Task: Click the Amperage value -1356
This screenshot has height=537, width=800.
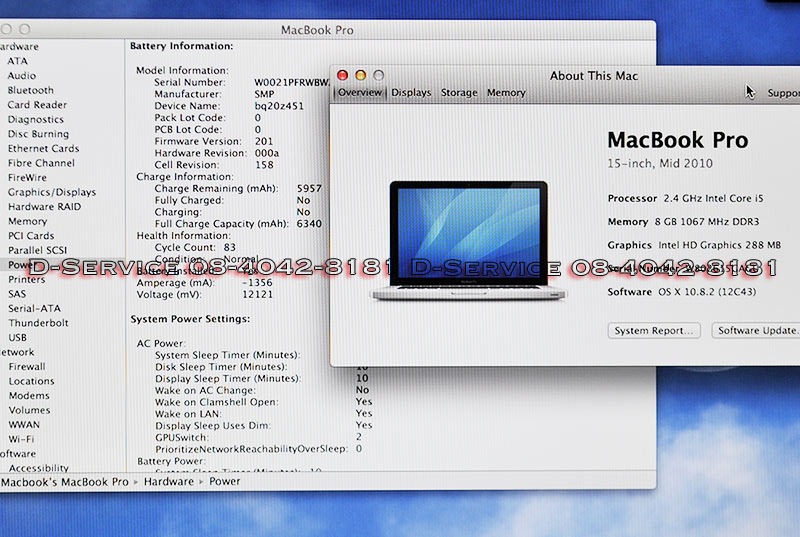Action: click(257, 283)
